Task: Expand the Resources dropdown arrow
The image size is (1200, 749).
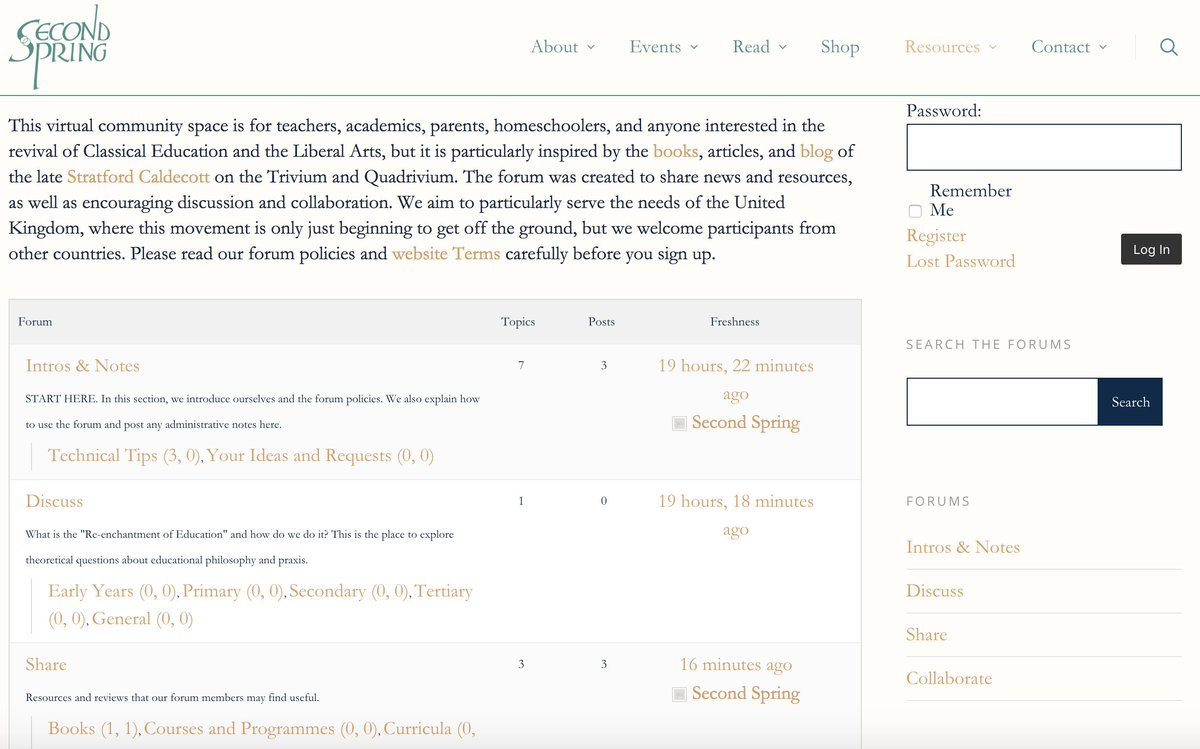Action: coord(992,47)
